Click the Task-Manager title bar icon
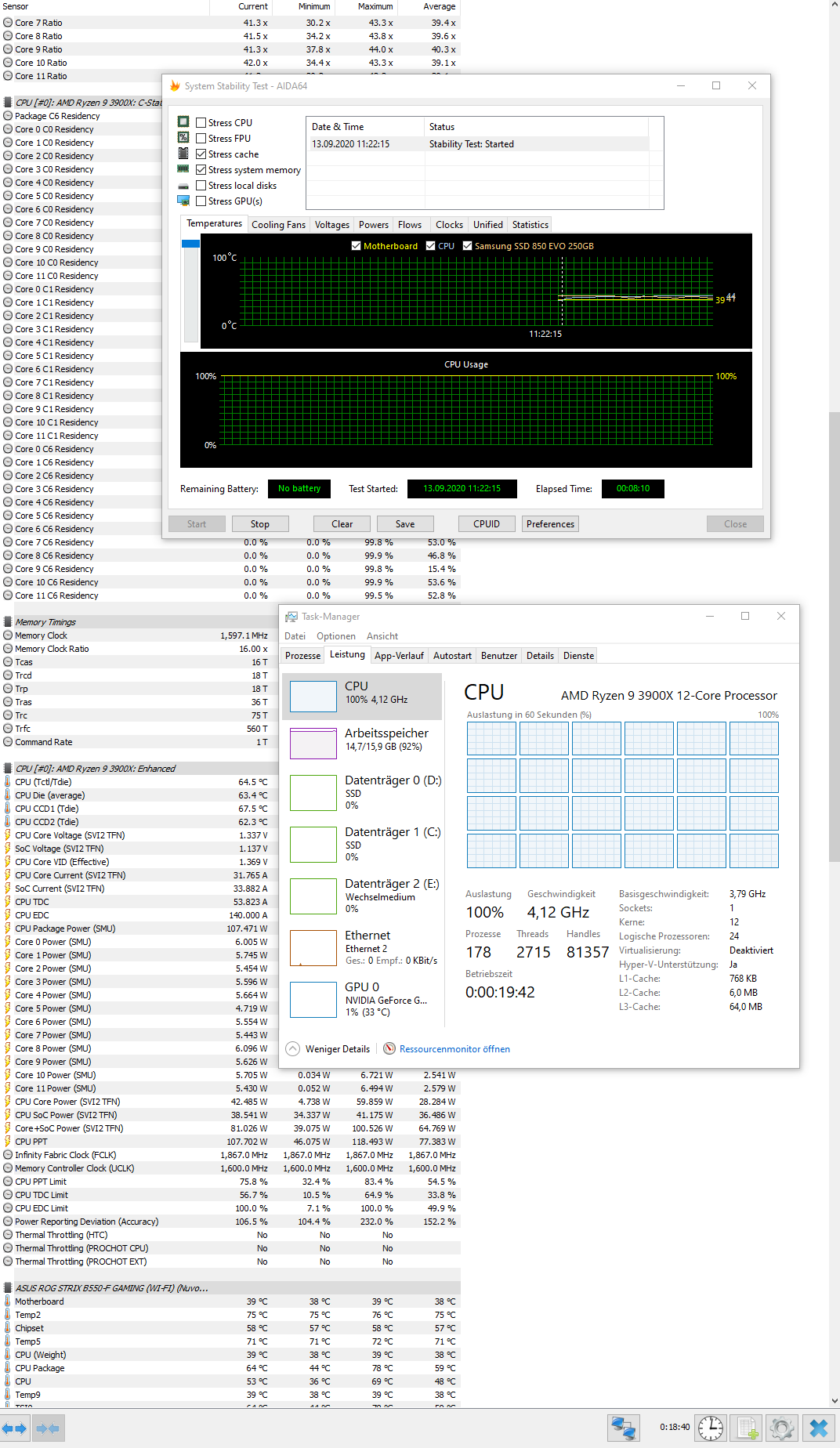 291,617
